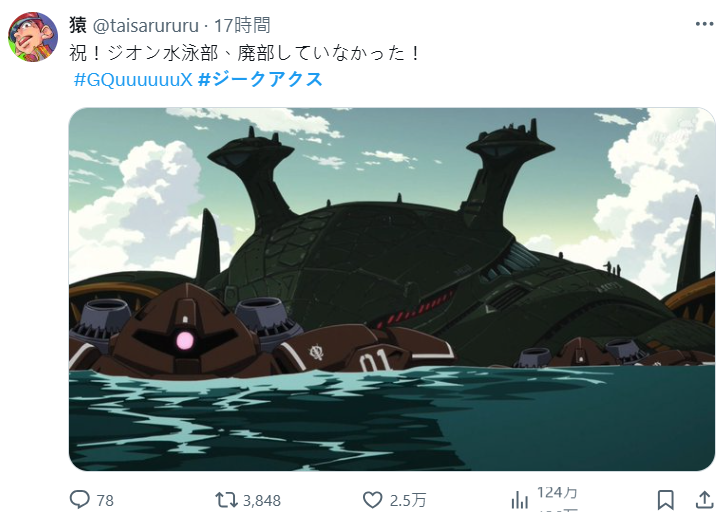Click the tweet text about ジオン水泳部

(244, 53)
